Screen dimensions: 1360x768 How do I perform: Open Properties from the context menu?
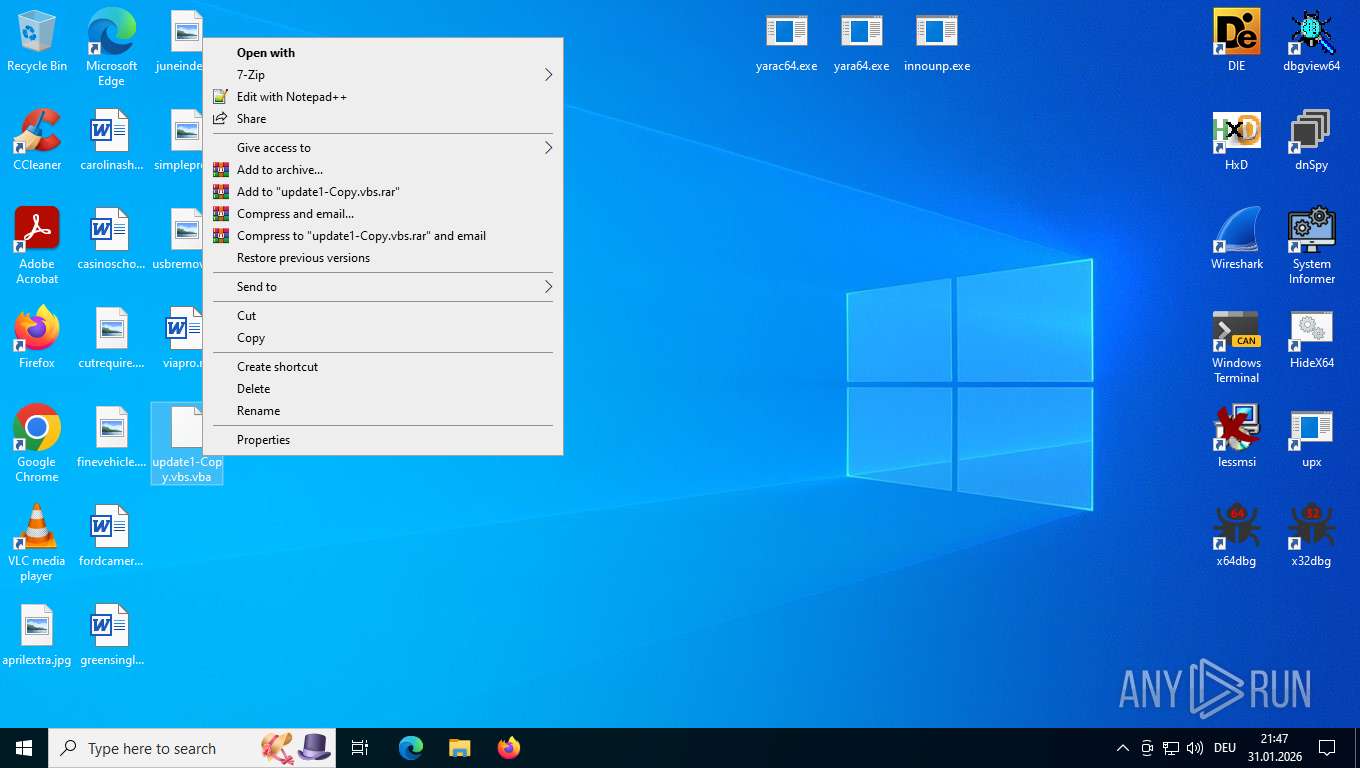383,440
